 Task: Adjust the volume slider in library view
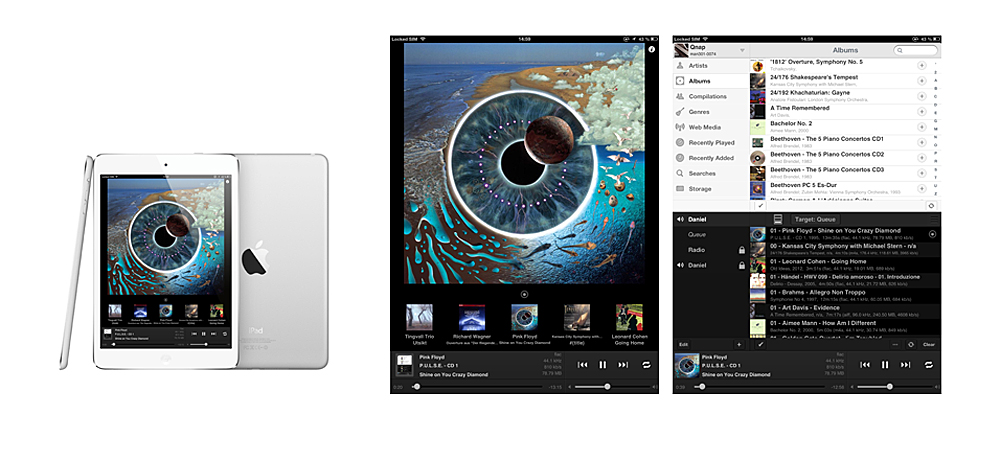click(893, 387)
